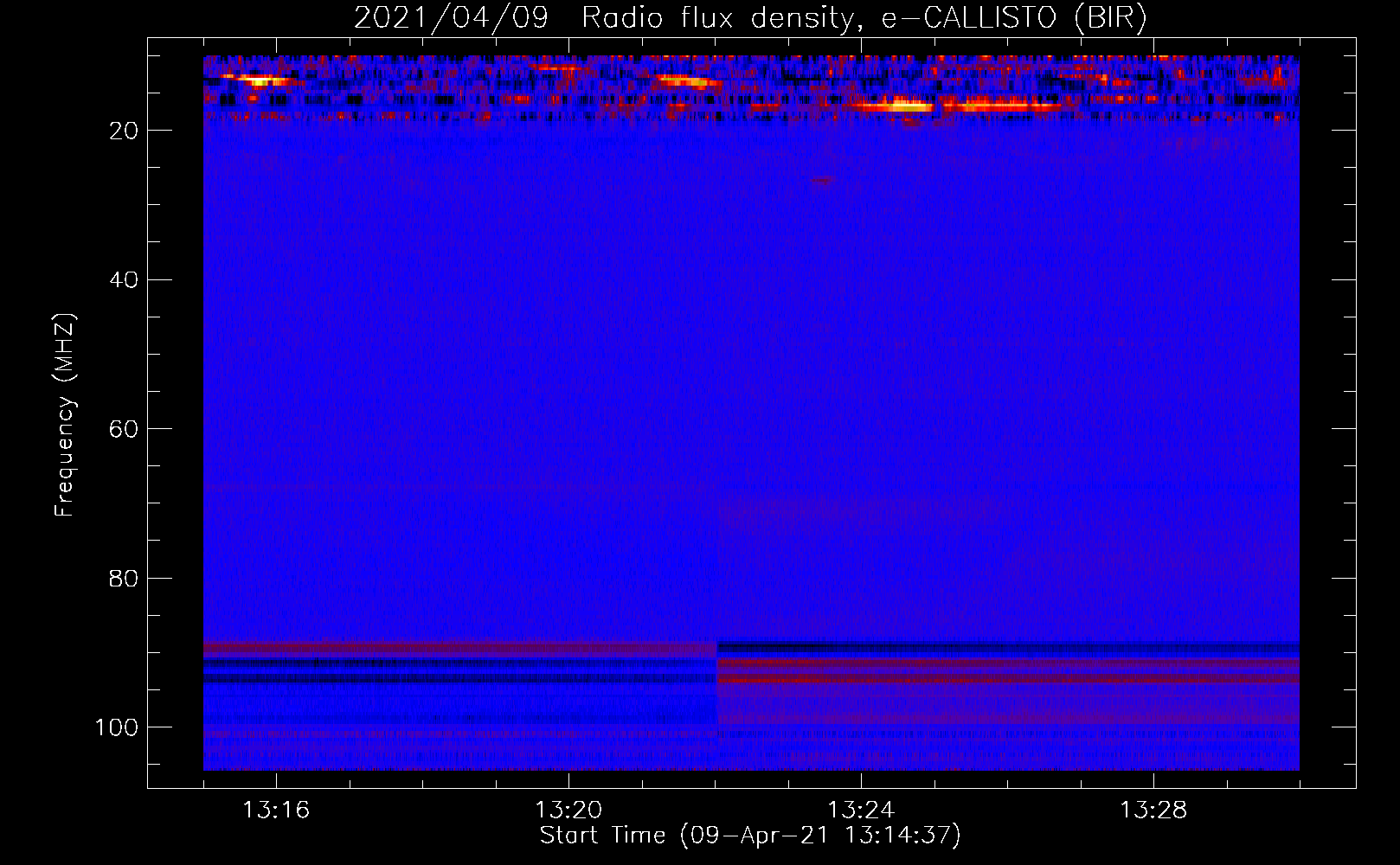Click the 'Start Time (09-Apr-21 13:14:37)' label
1400x865 pixels.
[x=750, y=836]
